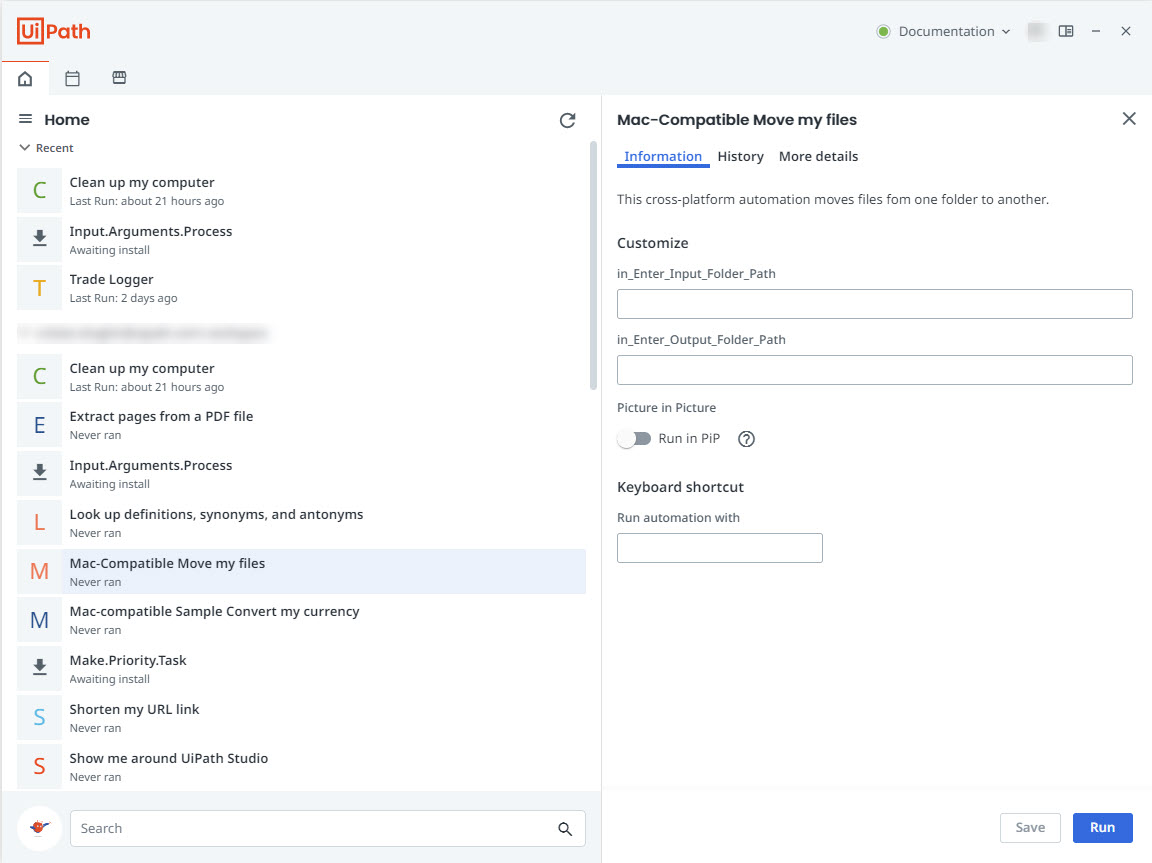Open the Home tab icon
Viewport: 1152px width, 863px height.
[25, 78]
